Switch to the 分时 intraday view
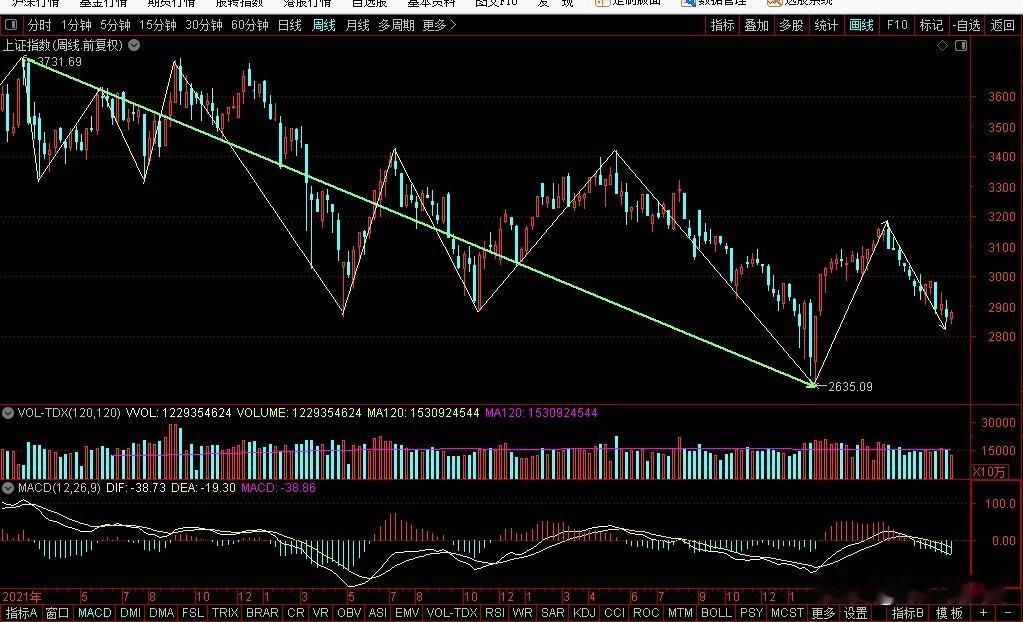Screen dimensions: 1023x622 coord(39,25)
